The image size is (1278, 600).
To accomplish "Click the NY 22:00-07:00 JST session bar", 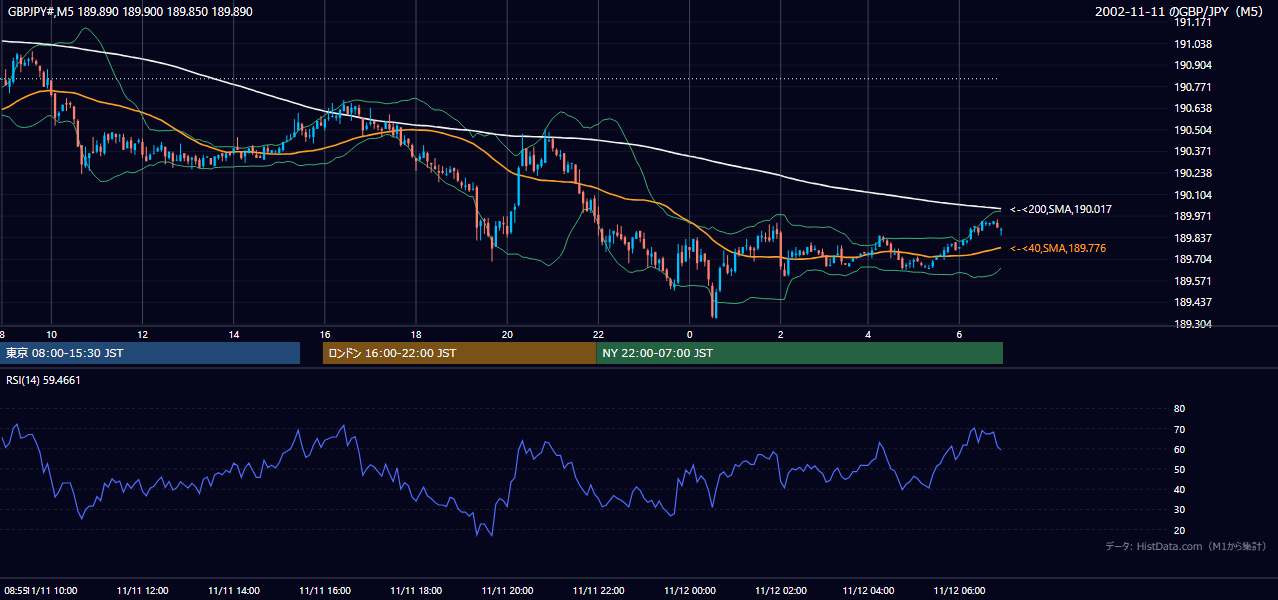I will 799,353.
